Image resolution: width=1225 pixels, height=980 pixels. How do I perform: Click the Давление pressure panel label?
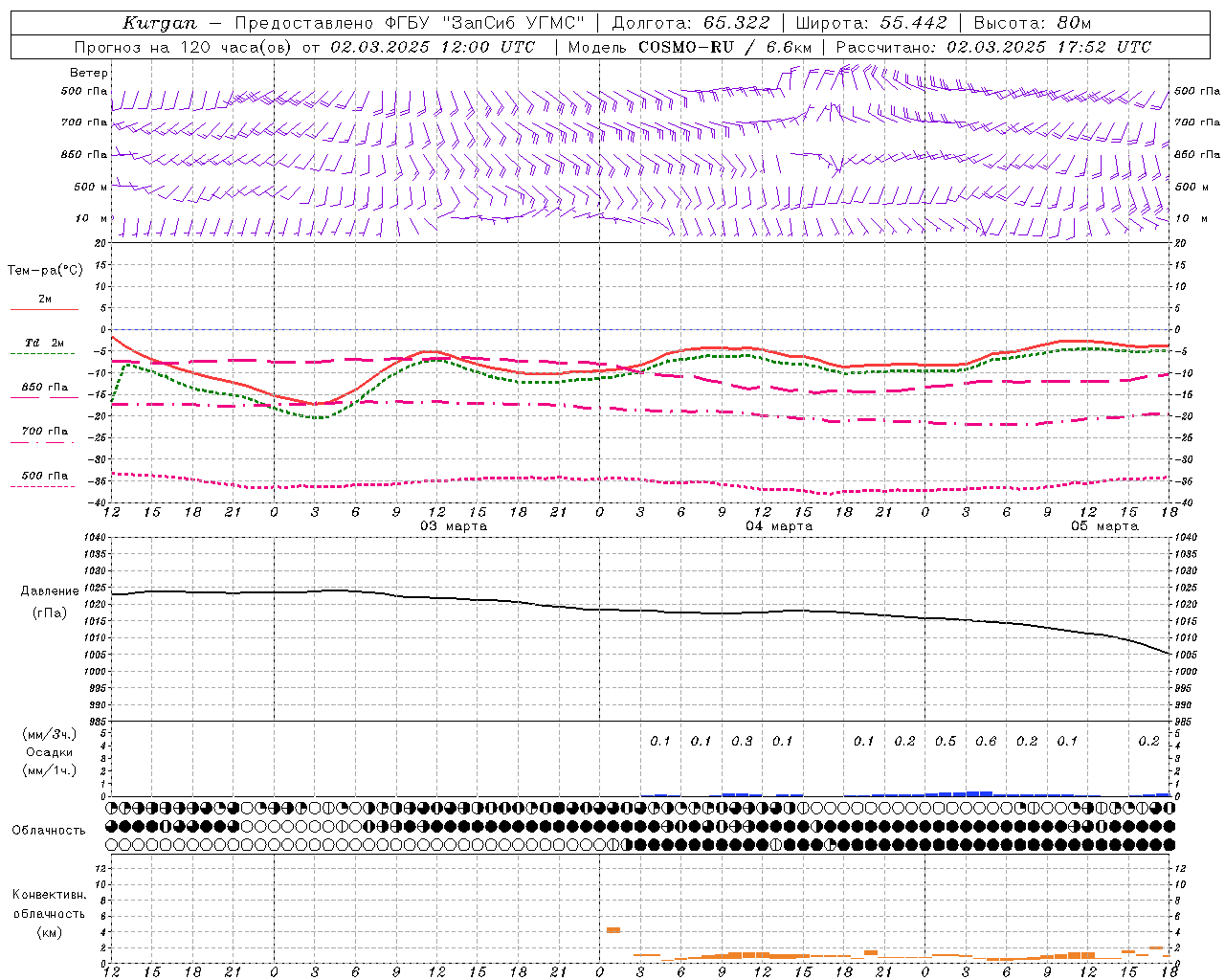click(x=51, y=591)
